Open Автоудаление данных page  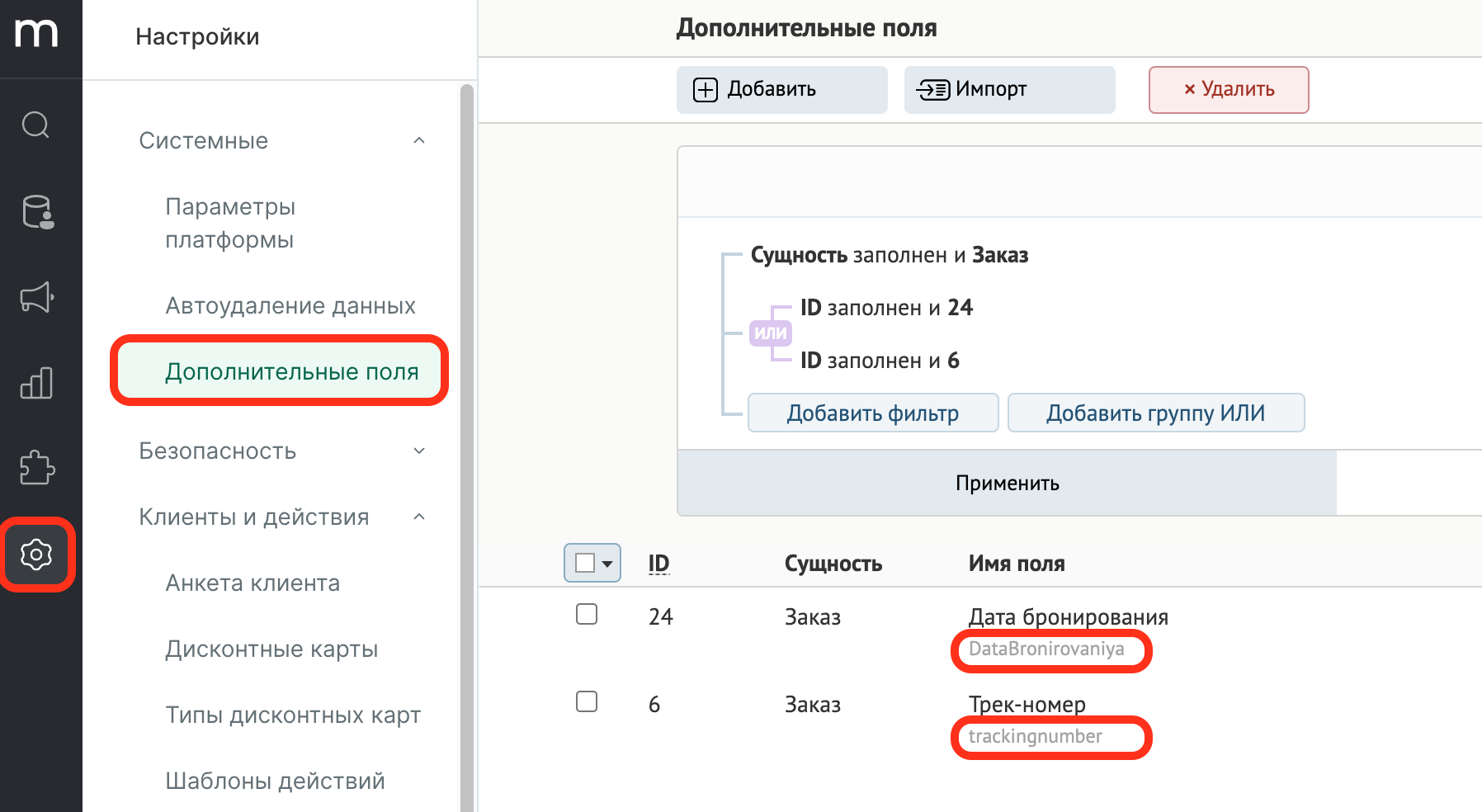[x=290, y=305]
